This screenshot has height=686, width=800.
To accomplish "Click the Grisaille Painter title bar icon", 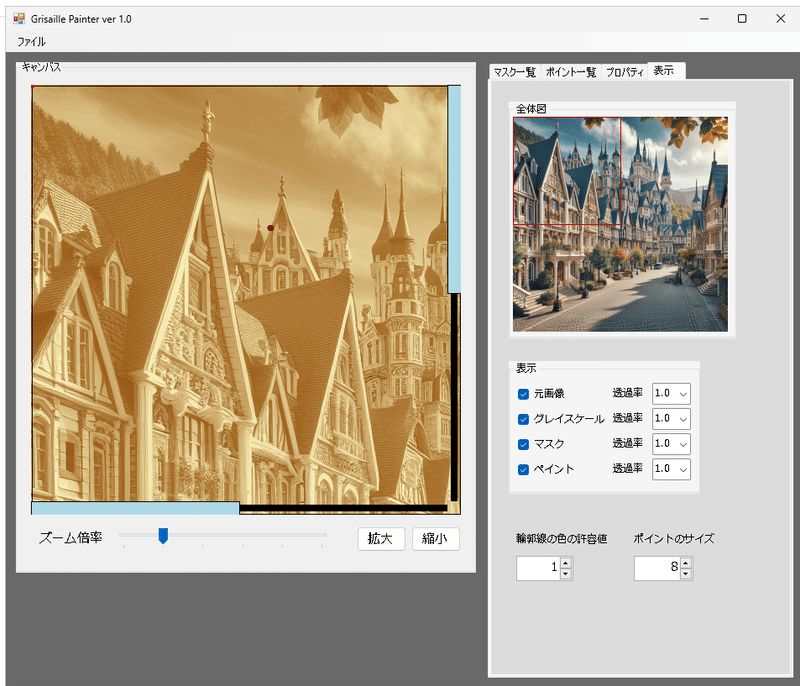I will coord(19,19).
